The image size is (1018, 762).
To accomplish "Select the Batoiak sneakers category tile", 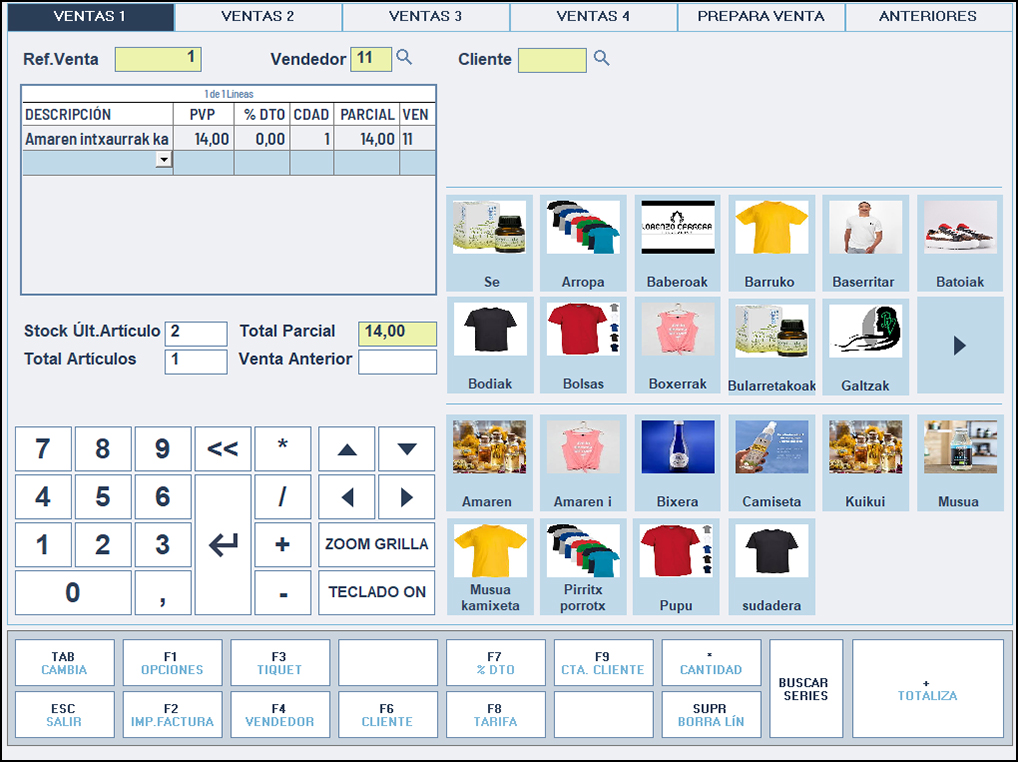I will 959,243.
